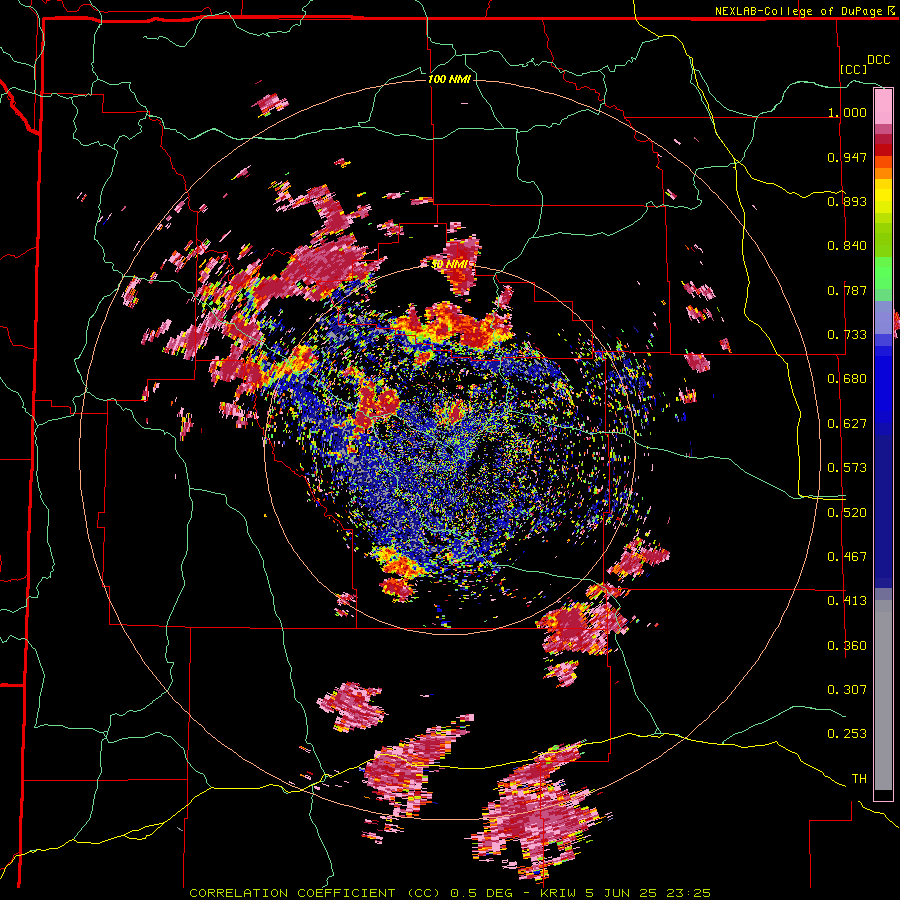Click the 0.733 legend value
Image resolution: width=900 pixels, height=900 pixels.
847,335
